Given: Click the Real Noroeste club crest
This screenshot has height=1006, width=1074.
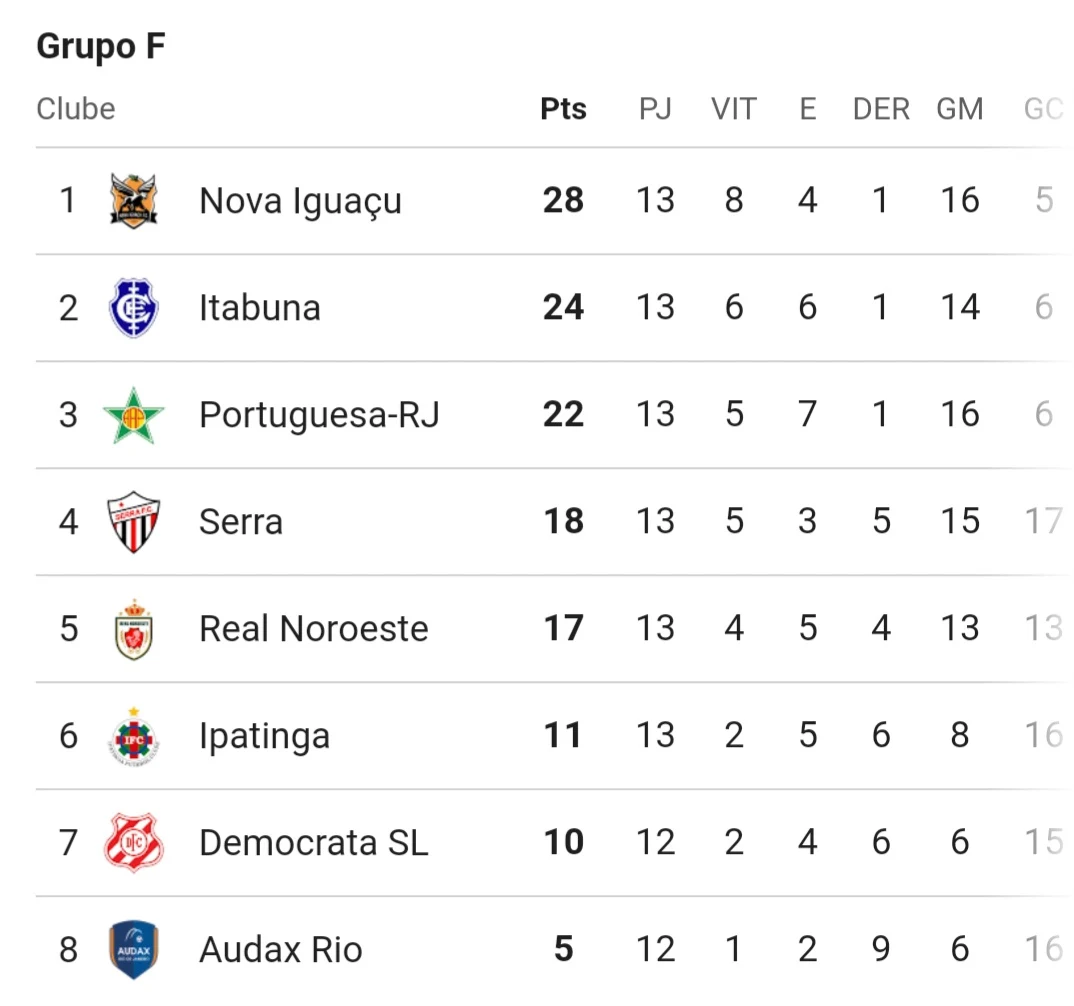Looking at the screenshot, I should click(134, 629).
